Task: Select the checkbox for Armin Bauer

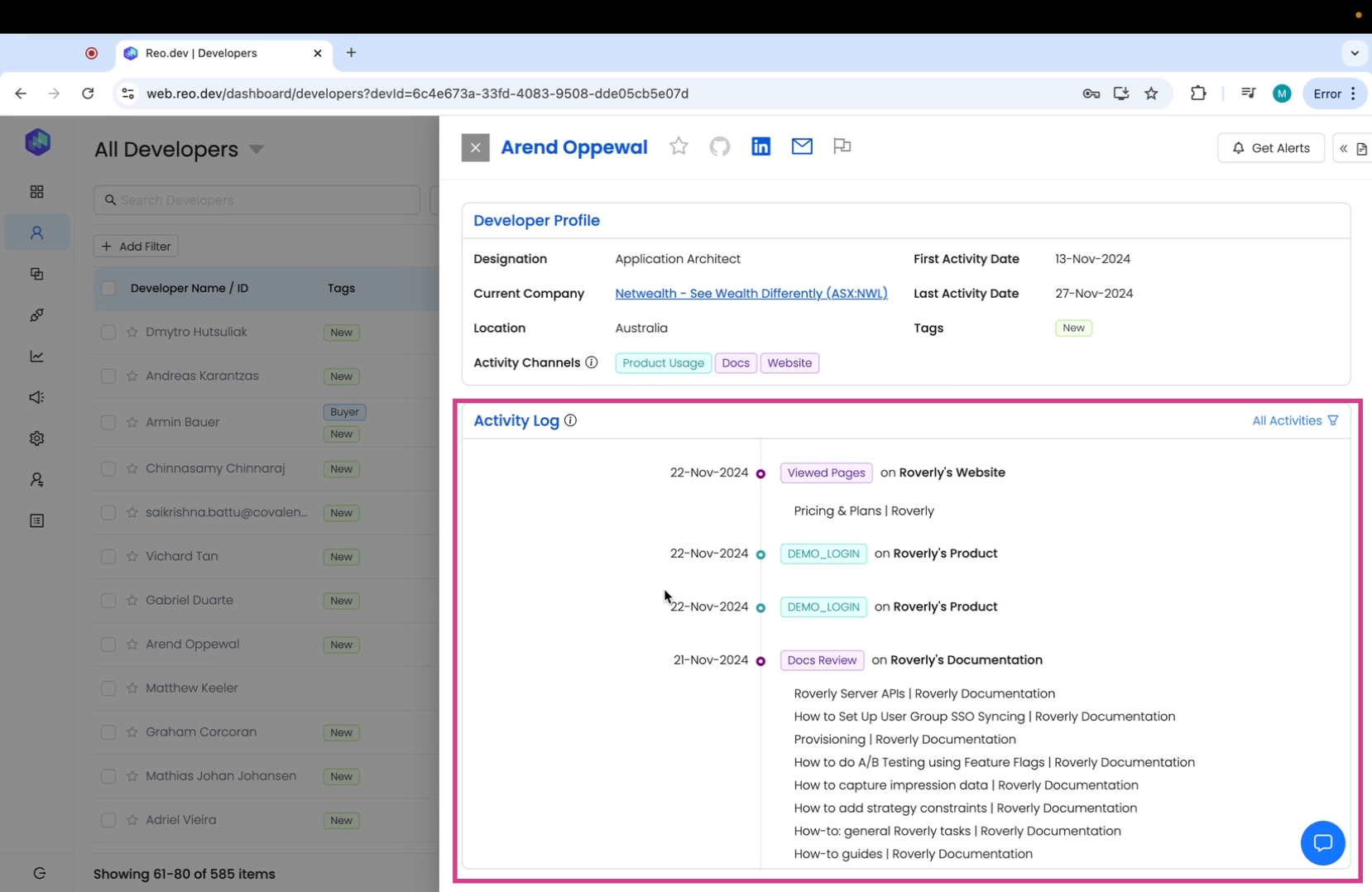Action: pyautogui.click(x=108, y=422)
